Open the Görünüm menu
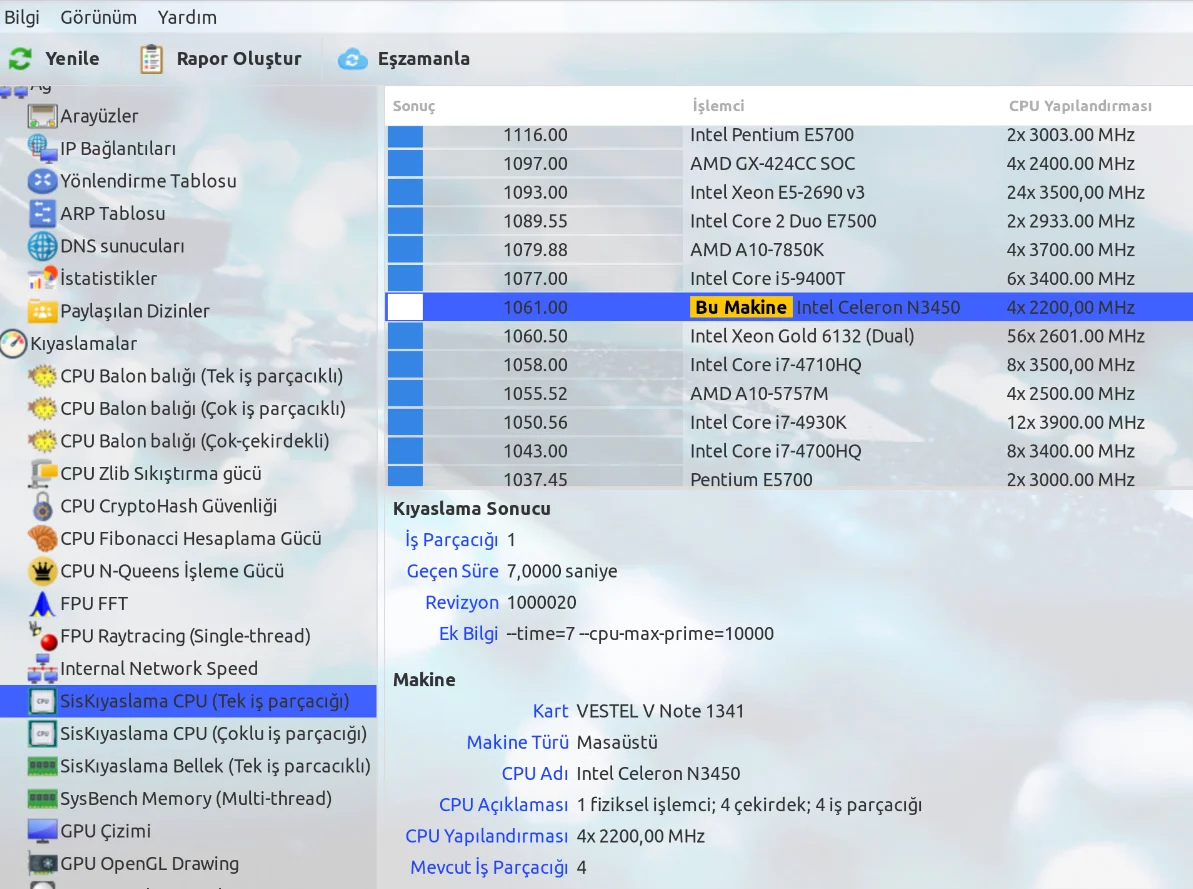The width and height of the screenshot is (1193, 889). pyautogui.click(x=99, y=17)
